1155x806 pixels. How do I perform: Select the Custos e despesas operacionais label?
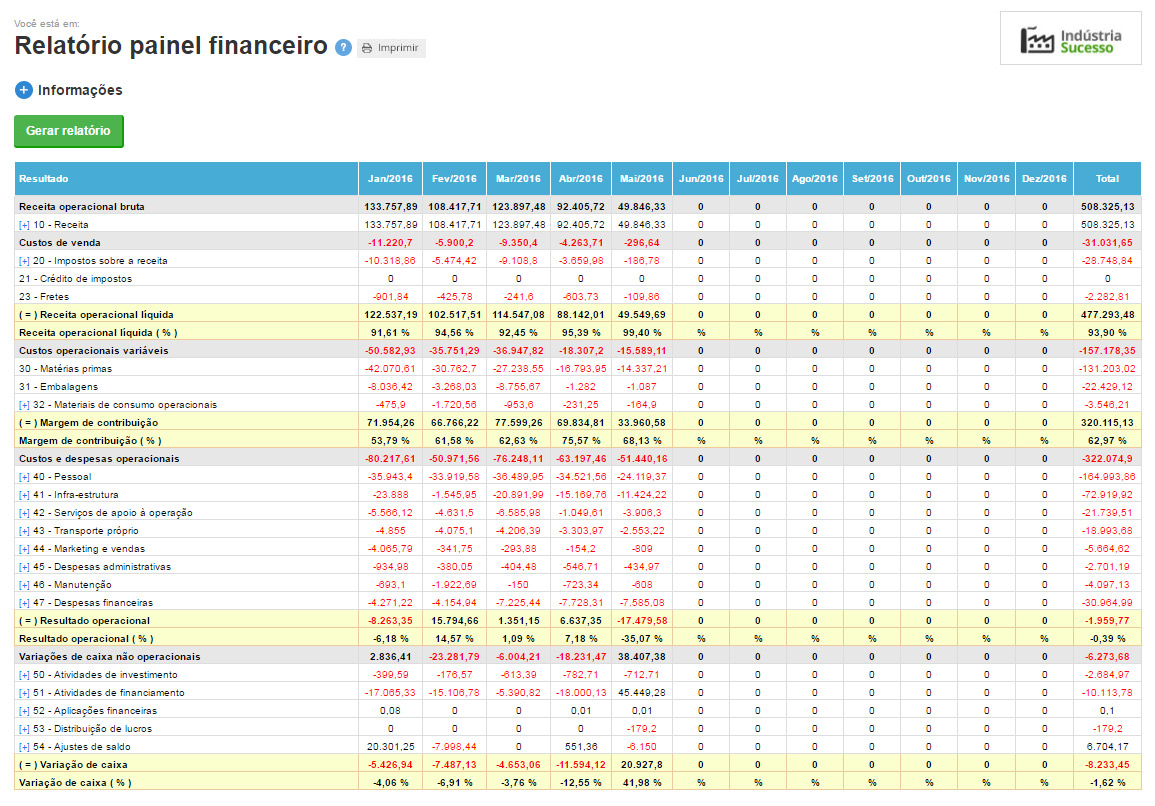99,459
